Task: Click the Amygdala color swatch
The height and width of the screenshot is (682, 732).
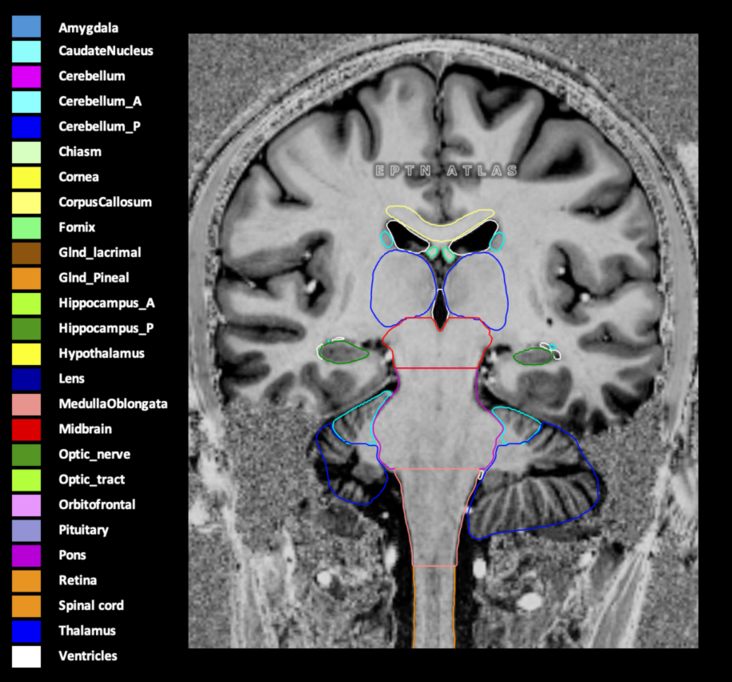Action: pyautogui.click(x=26, y=26)
